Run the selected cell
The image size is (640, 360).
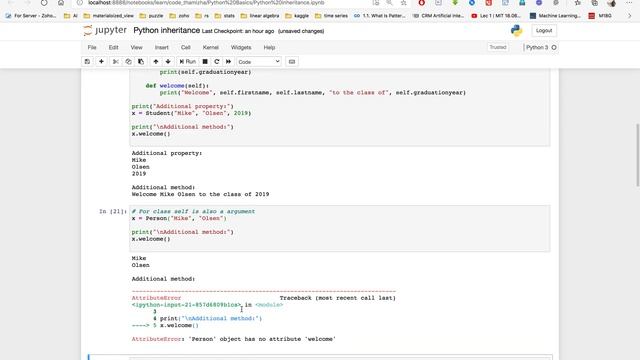[187, 62]
